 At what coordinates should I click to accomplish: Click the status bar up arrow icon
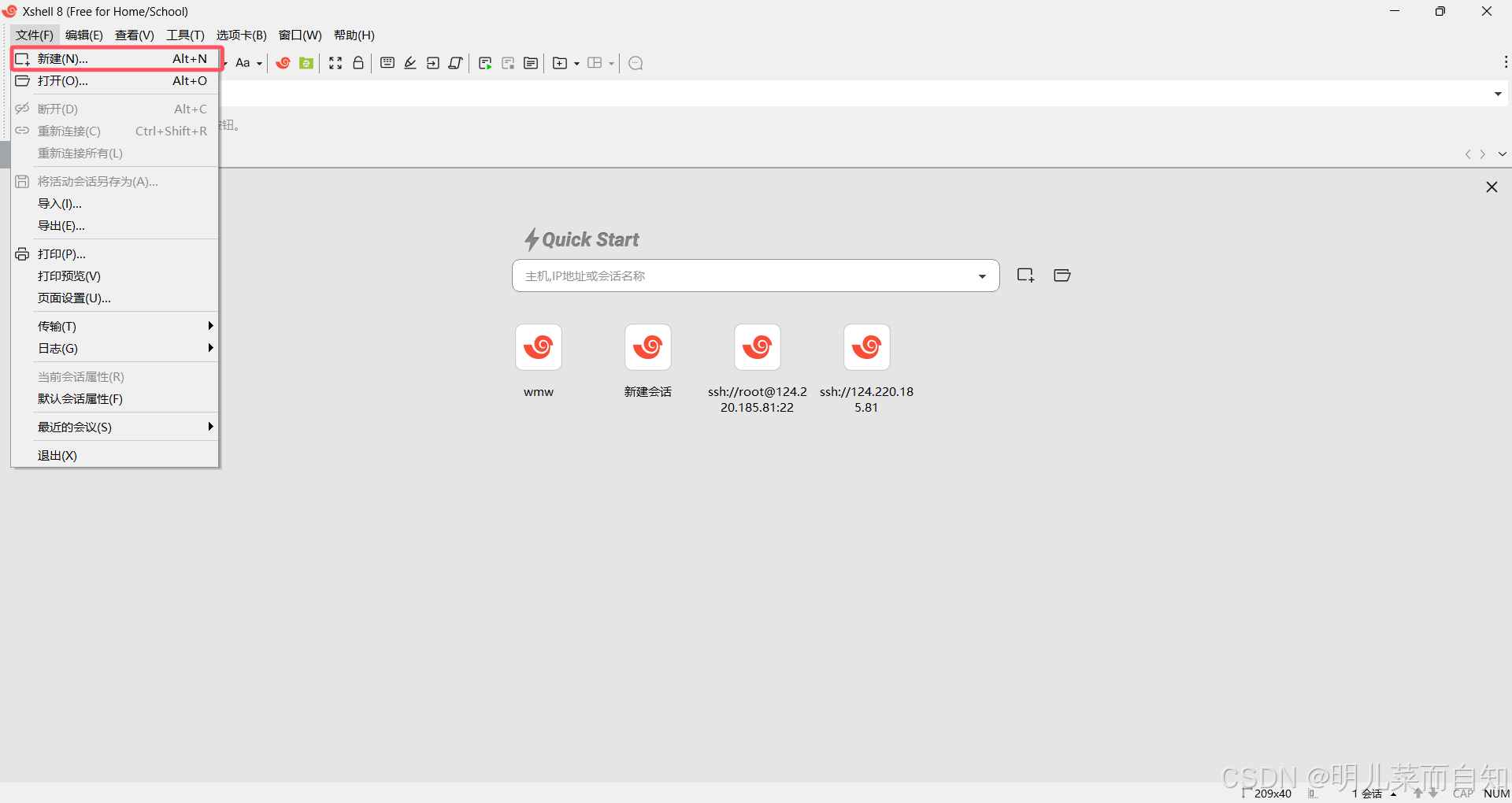[x=1418, y=794]
